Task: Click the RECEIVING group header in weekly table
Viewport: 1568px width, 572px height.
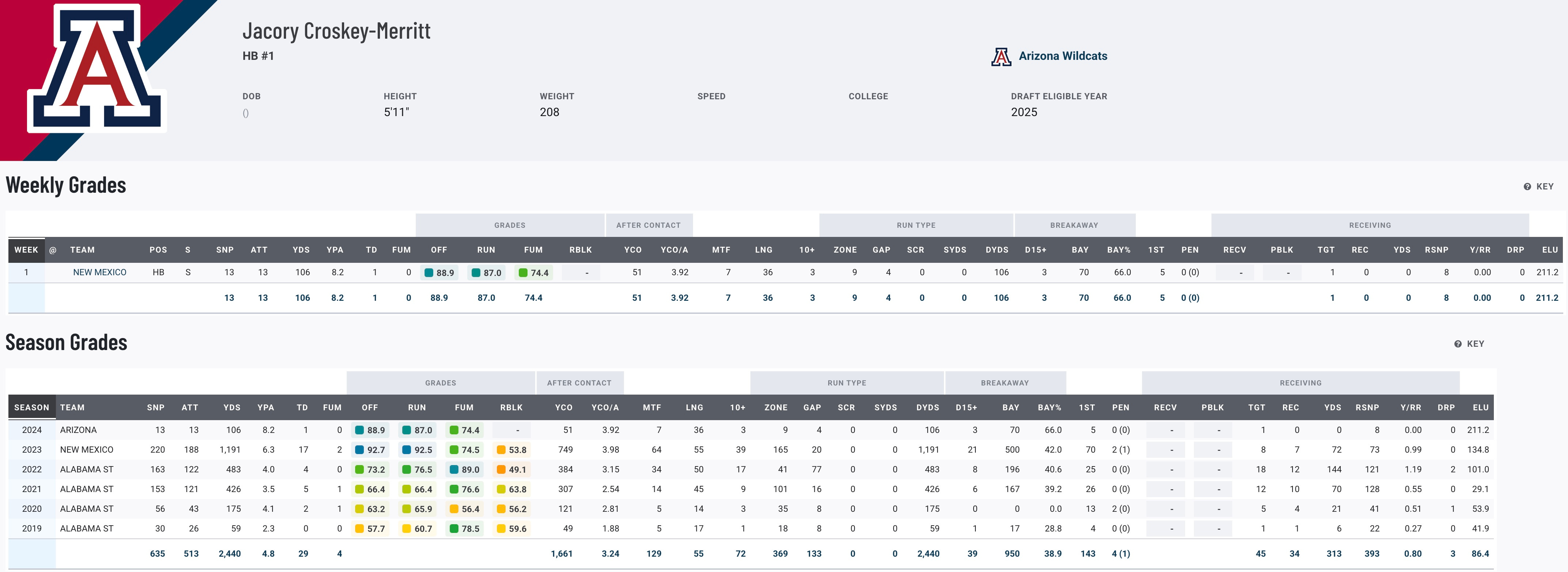Action: click(1370, 225)
